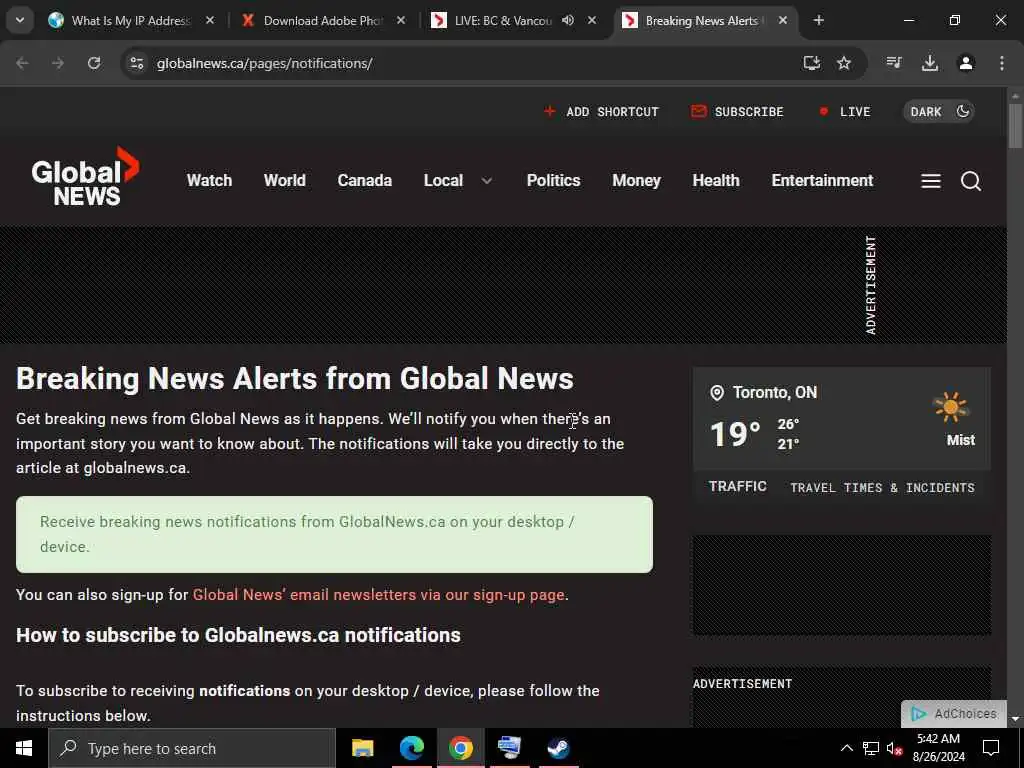Open TRAVEL TIMES & INCIDENTS link
The width and height of the screenshot is (1024, 768).
(x=882, y=488)
